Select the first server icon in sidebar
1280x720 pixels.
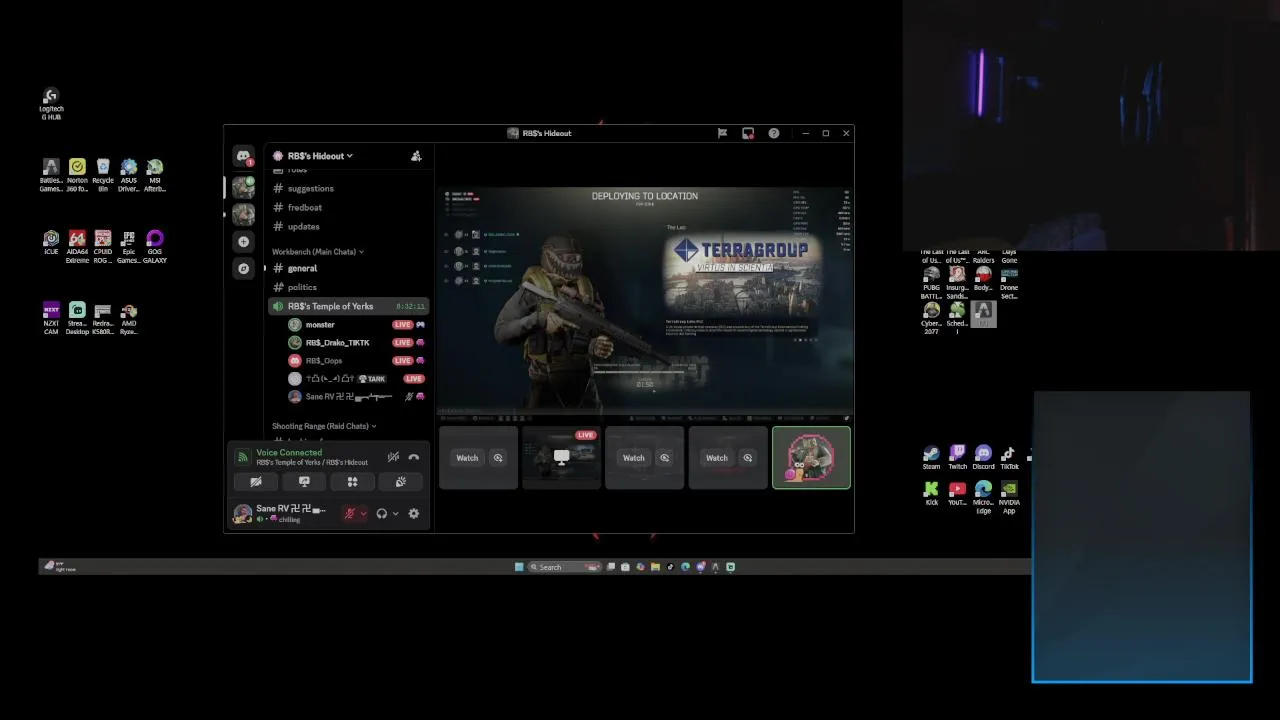click(x=243, y=186)
